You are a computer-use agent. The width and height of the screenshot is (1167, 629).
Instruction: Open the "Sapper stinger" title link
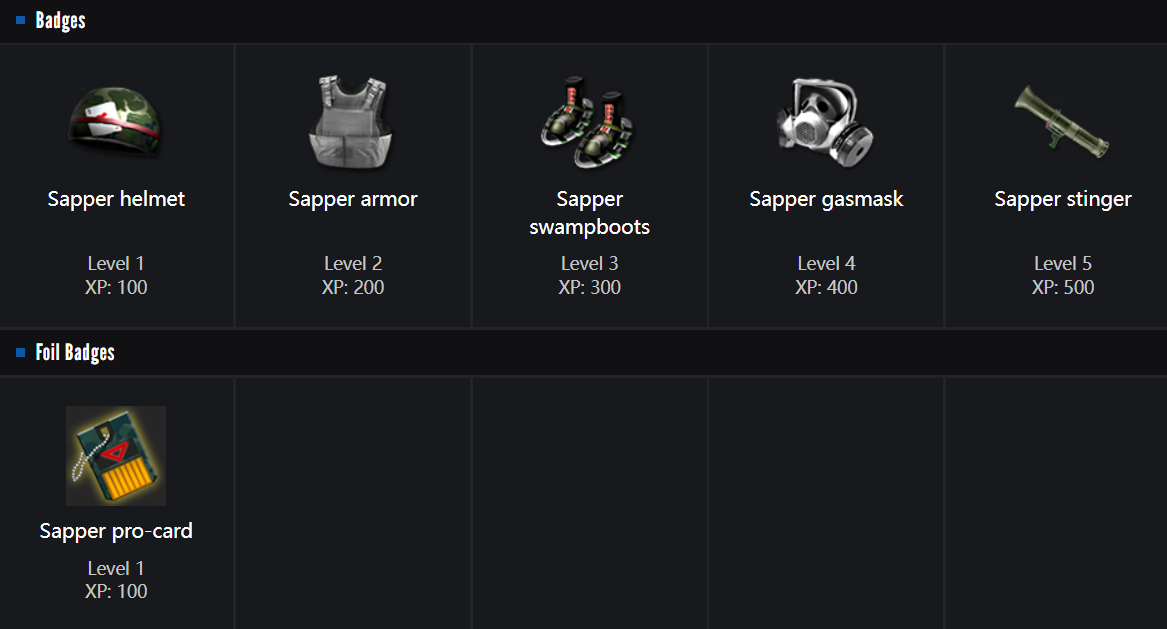[x=1063, y=199]
